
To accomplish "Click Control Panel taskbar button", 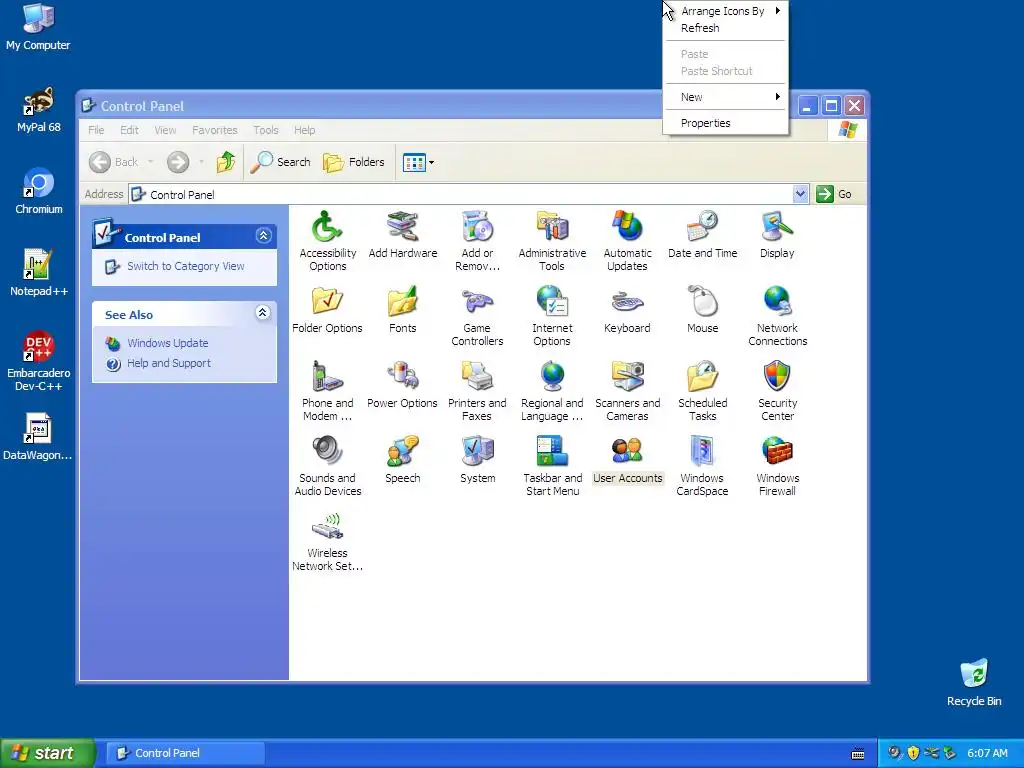I will coord(185,753).
